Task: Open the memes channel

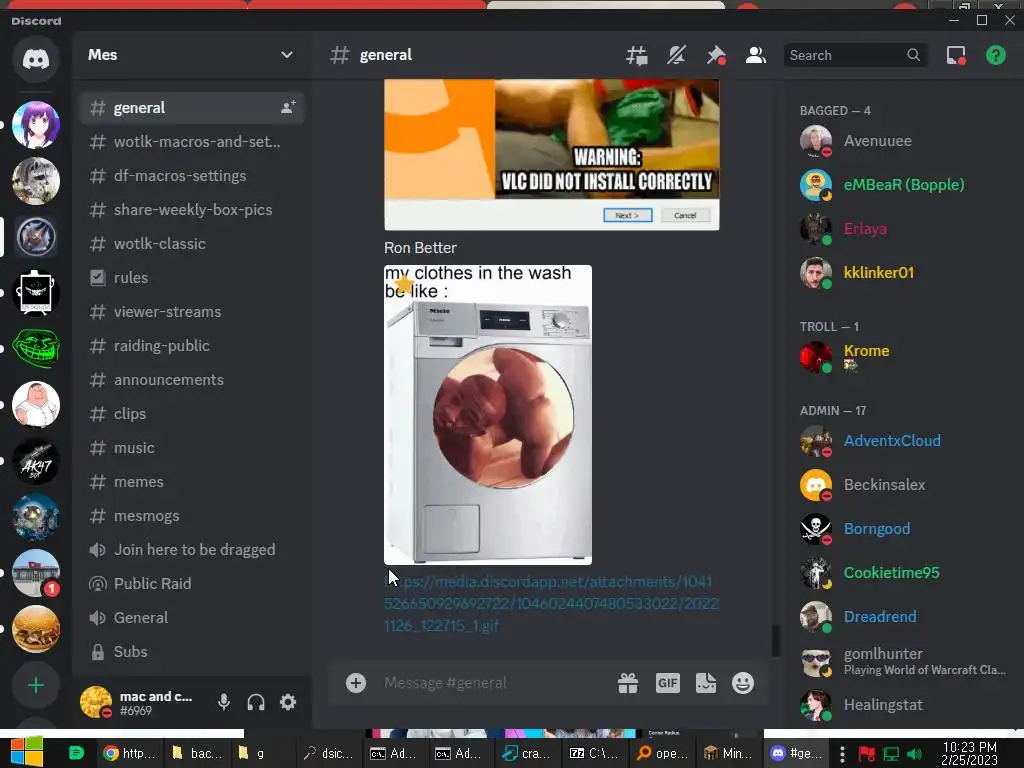Action: [x=192, y=481]
